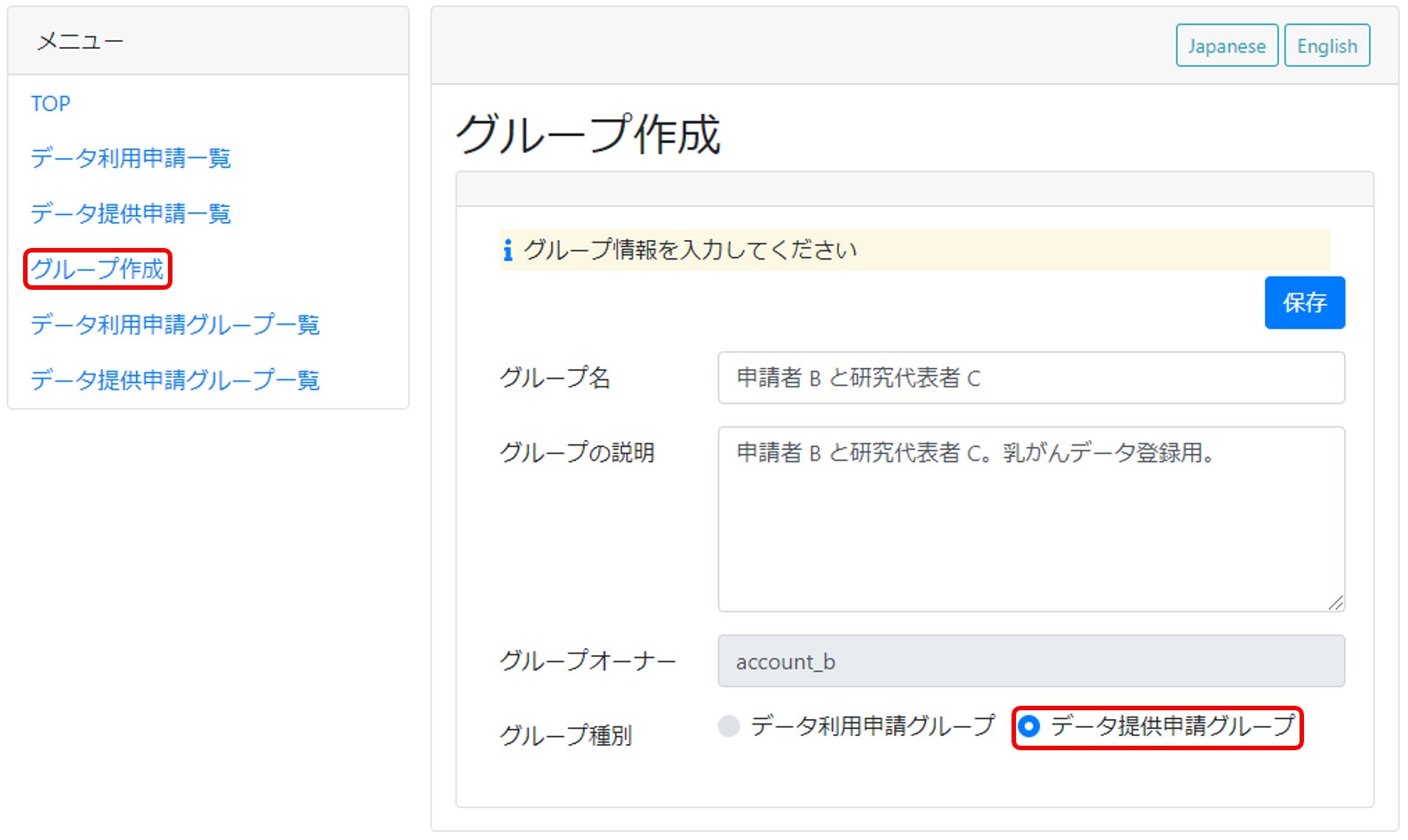The width and height of the screenshot is (1408, 840).
Task: Open the グループ作成 menu link
Action: click(98, 268)
